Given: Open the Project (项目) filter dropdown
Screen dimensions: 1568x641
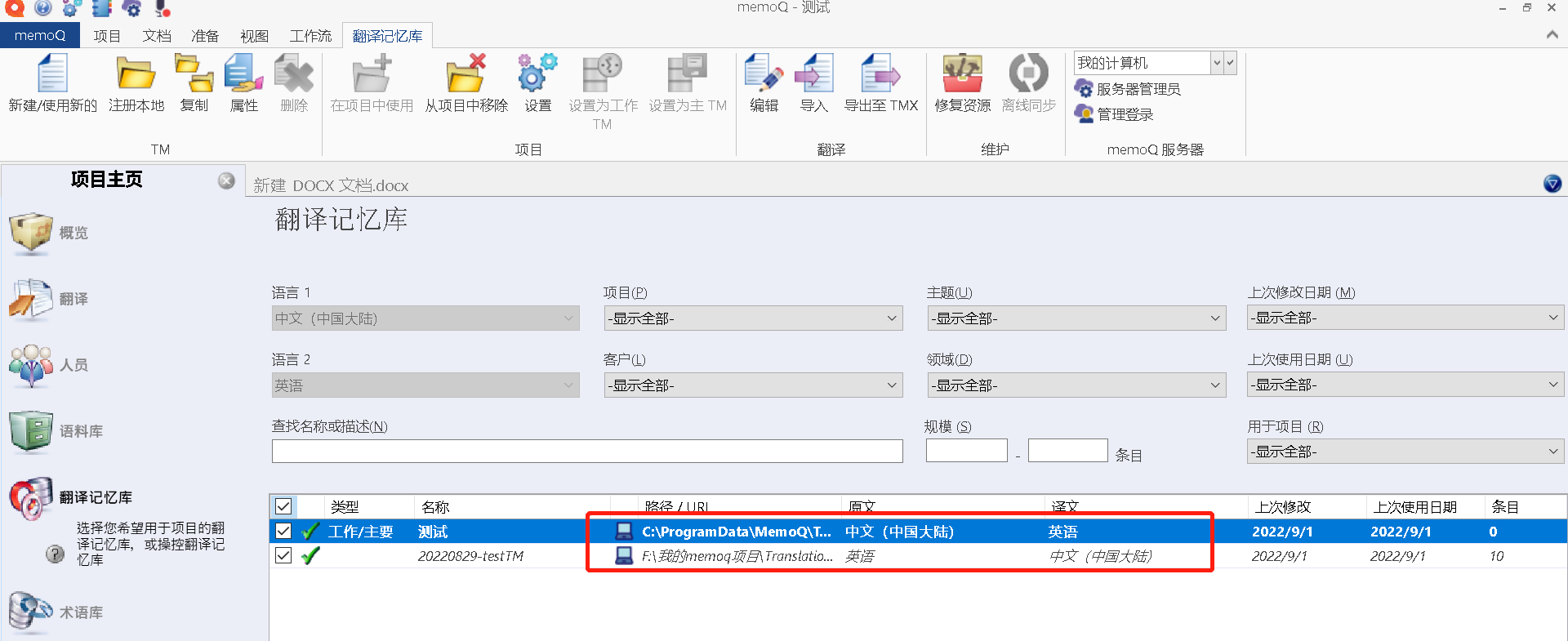Looking at the screenshot, I should [x=753, y=318].
